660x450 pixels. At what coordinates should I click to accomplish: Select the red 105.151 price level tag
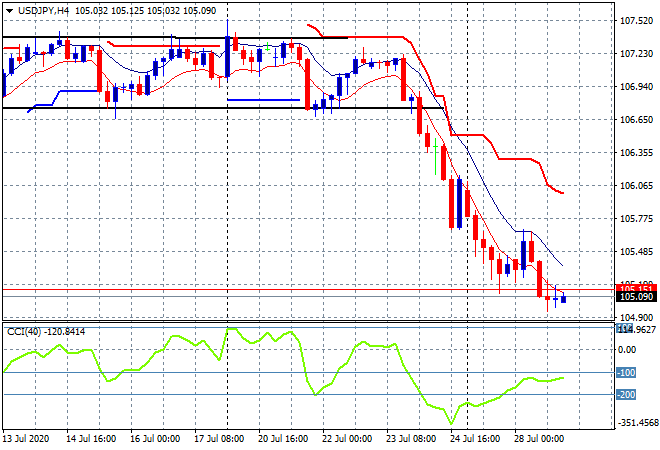coord(636,288)
